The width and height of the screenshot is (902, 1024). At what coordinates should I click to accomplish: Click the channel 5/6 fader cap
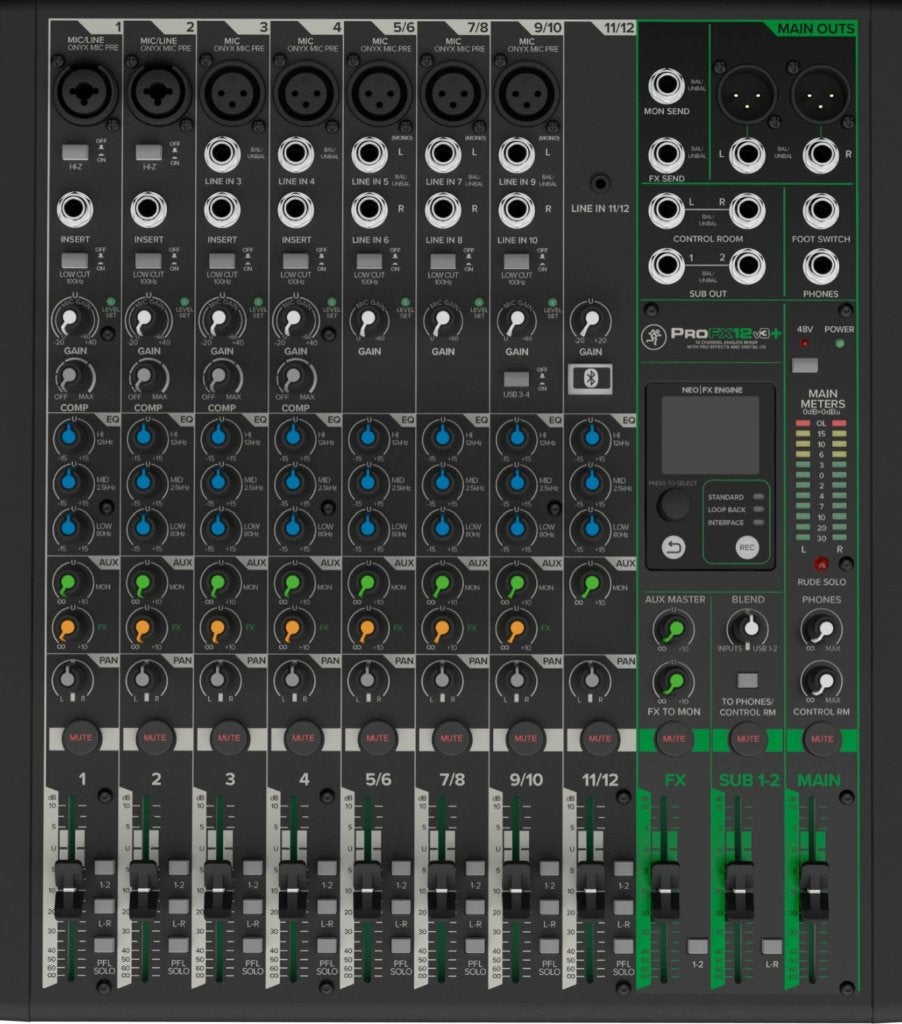point(367,889)
